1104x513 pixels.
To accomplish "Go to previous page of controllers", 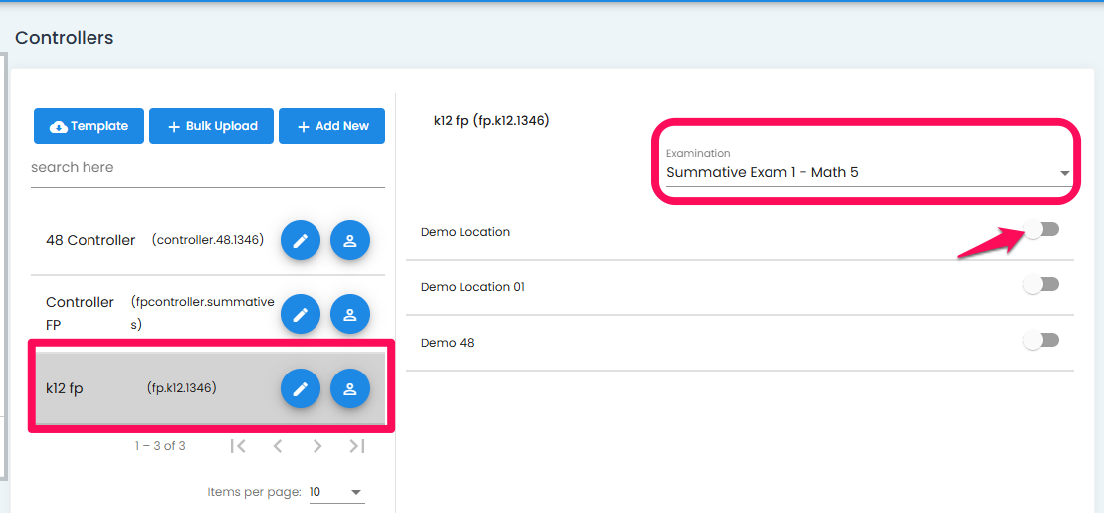I will tap(277, 445).
